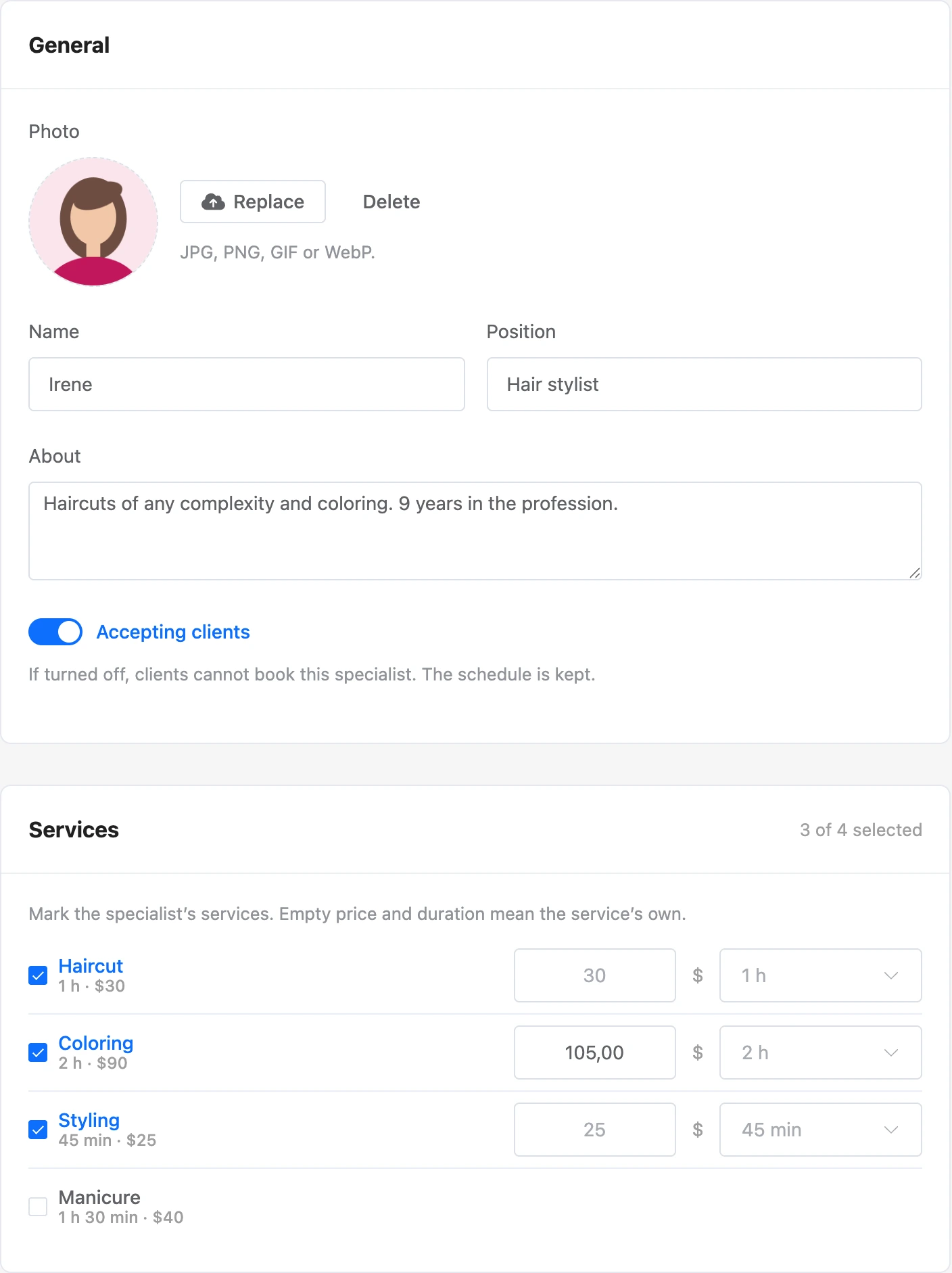Click the Coloring service name
The height and width of the screenshot is (1273, 952).
click(96, 1043)
